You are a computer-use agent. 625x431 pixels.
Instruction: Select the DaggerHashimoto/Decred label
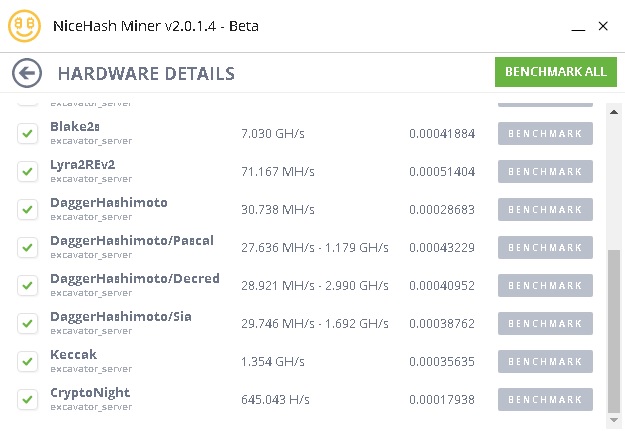click(x=135, y=278)
